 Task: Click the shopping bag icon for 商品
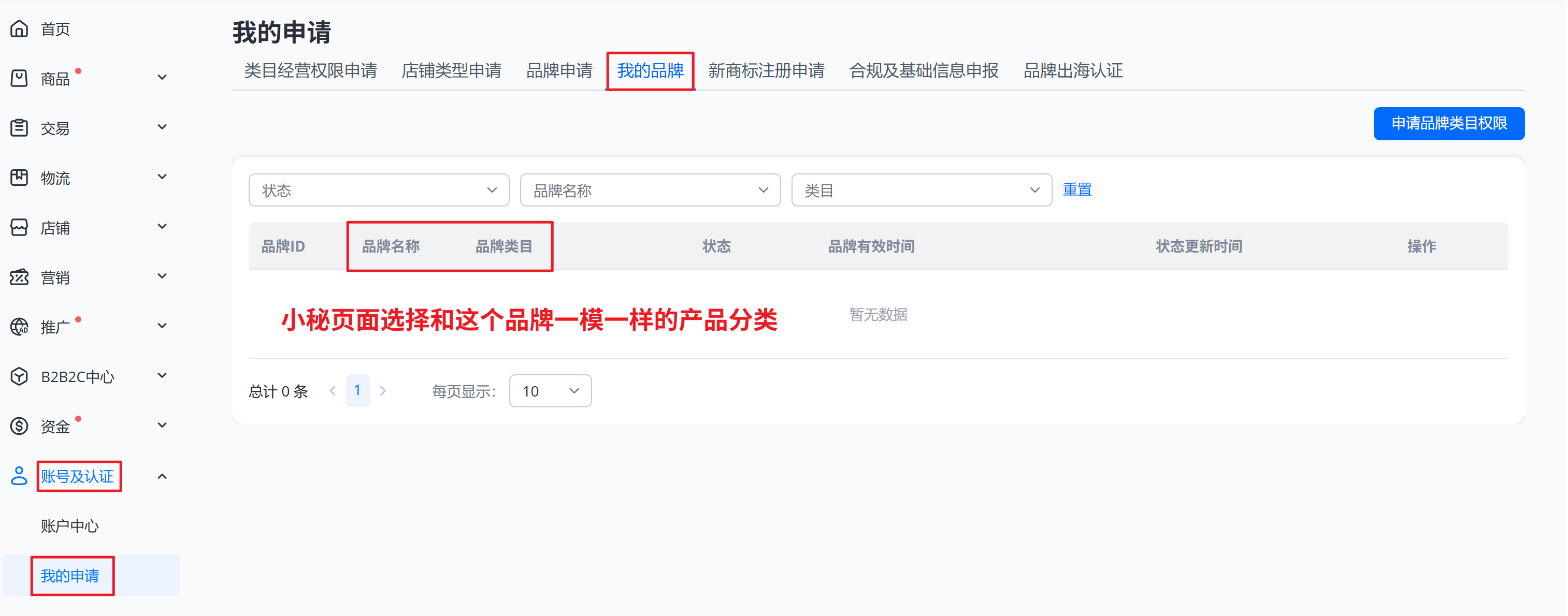click(x=20, y=79)
